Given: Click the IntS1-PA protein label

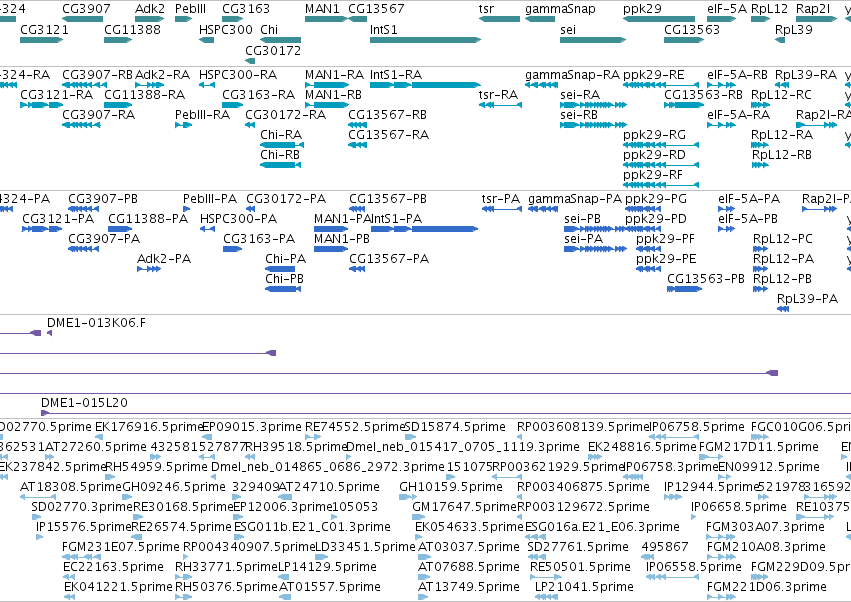Looking at the screenshot, I should pyautogui.click(x=396, y=219).
